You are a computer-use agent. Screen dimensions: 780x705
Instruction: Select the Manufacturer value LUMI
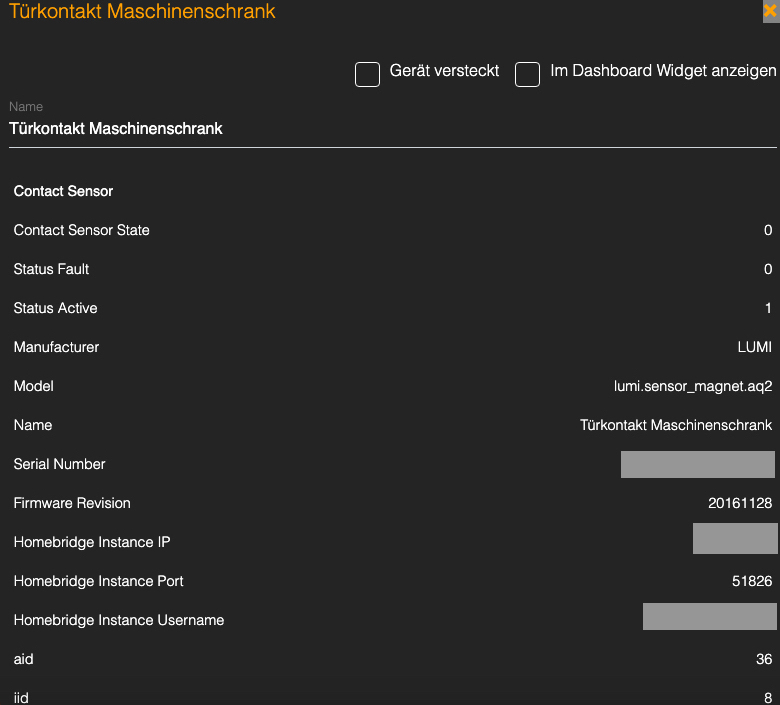(x=754, y=347)
